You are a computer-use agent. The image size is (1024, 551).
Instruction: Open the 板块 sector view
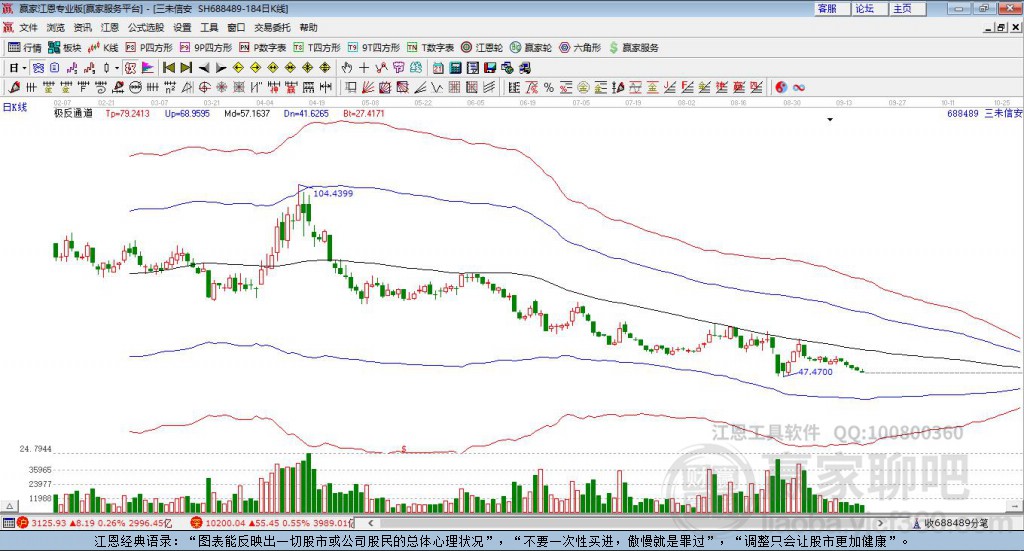(64, 48)
